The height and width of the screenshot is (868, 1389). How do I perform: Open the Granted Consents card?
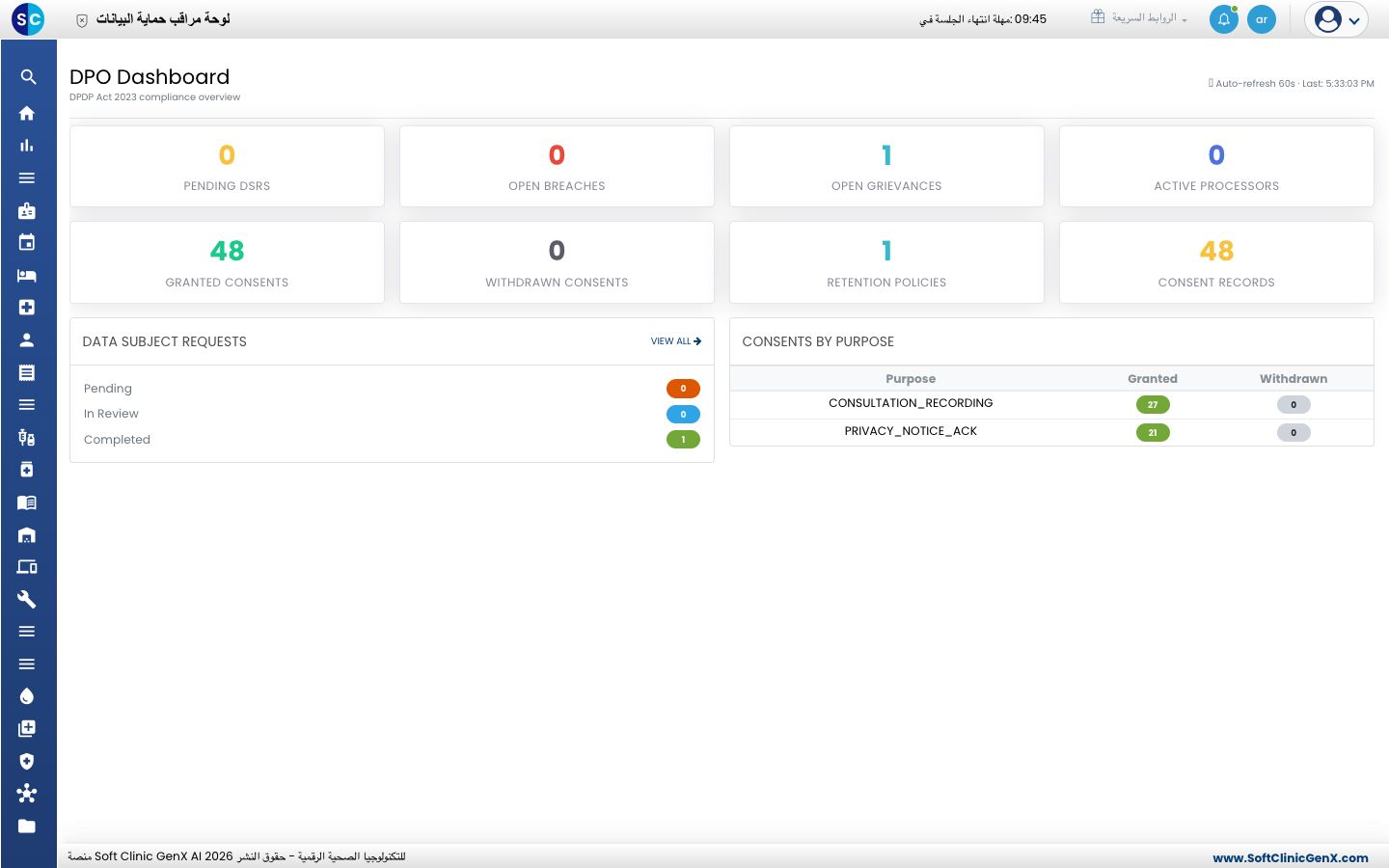(x=227, y=262)
